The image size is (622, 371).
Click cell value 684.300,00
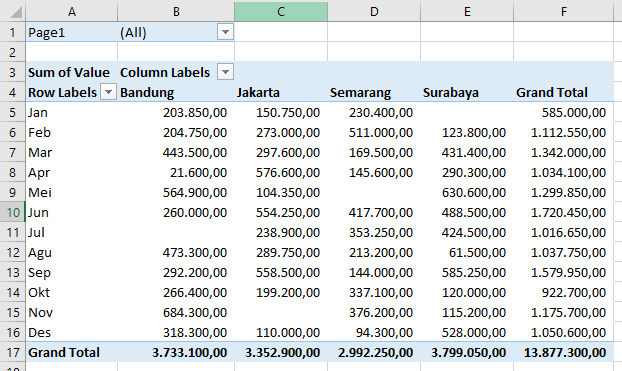pos(195,312)
